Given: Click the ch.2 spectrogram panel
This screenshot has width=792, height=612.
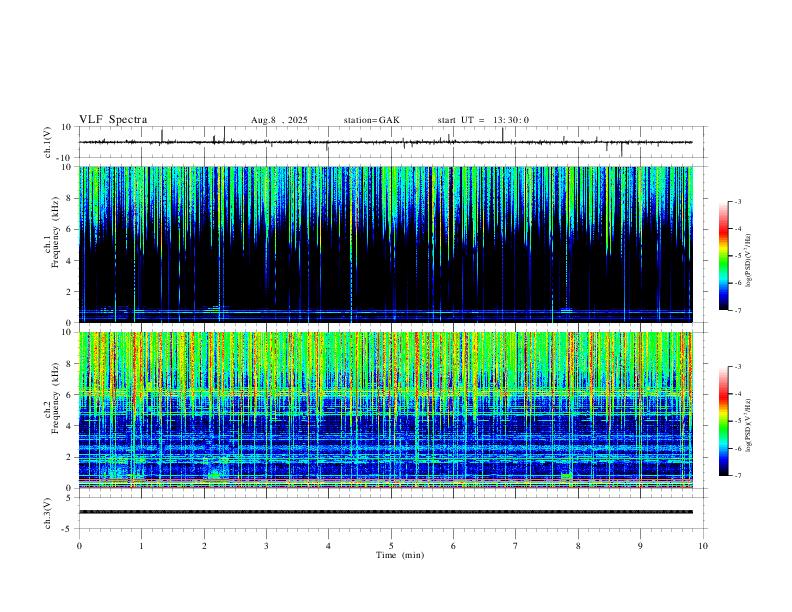Looking at the screenshot, I should point(385,410).
